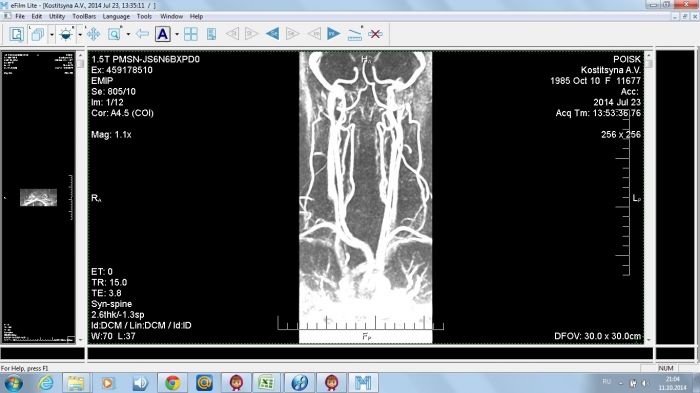
Task: Open the Window menu
Action: [171, 17]
